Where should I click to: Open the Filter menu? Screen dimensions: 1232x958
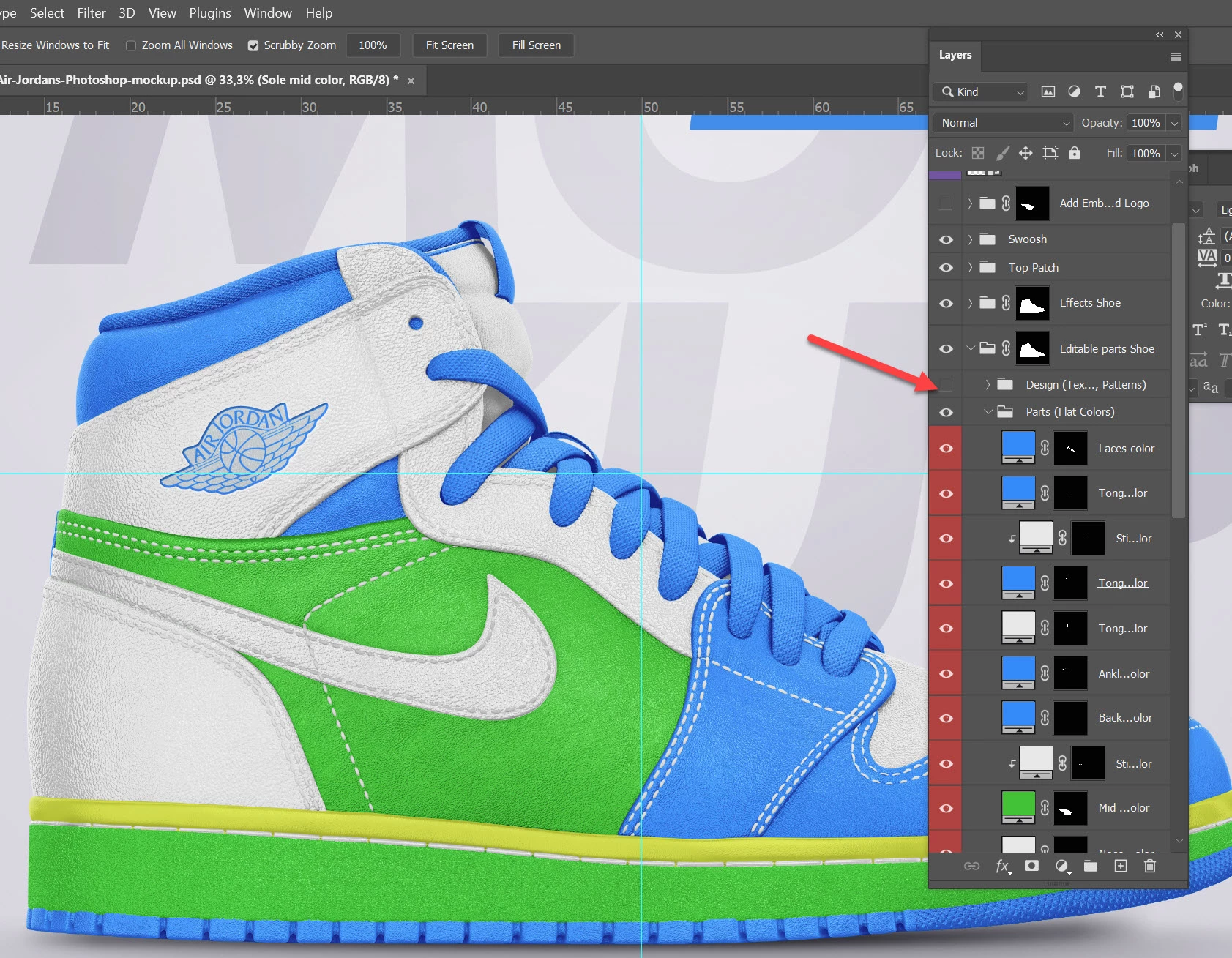[92, 13]
